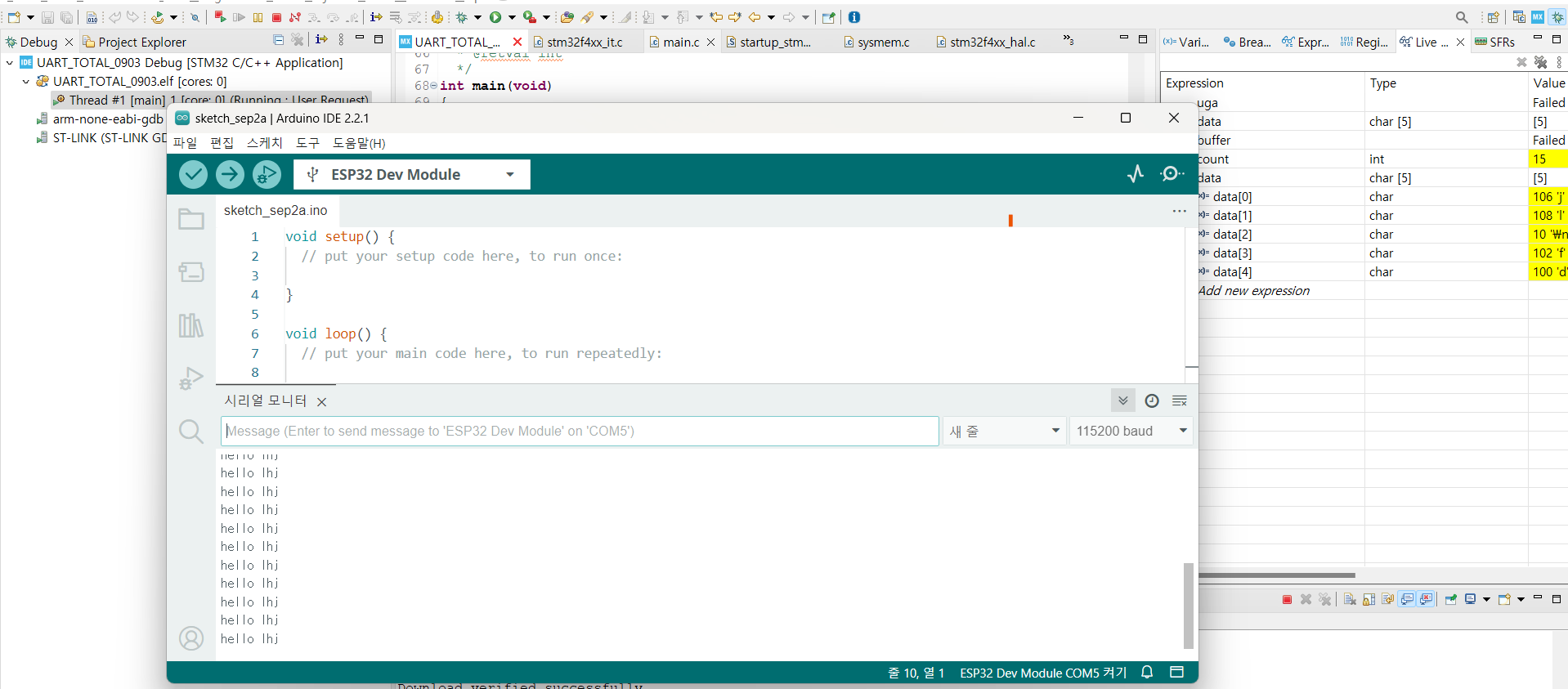Screen dimensions: 1568x689
Task: Click the Arduino Upload arrow button
Action: coord(230,174)
